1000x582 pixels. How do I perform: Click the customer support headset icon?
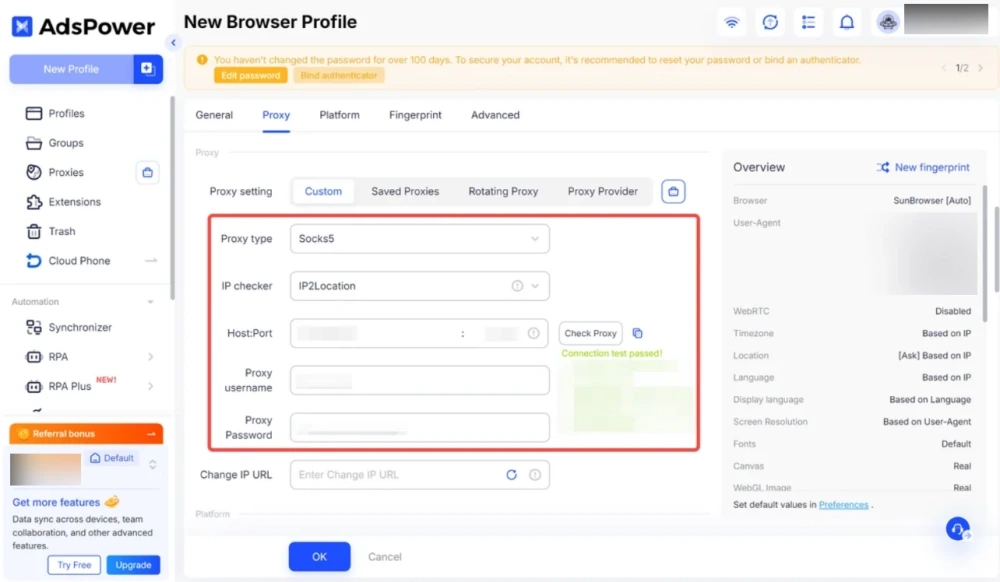point(957,528)
